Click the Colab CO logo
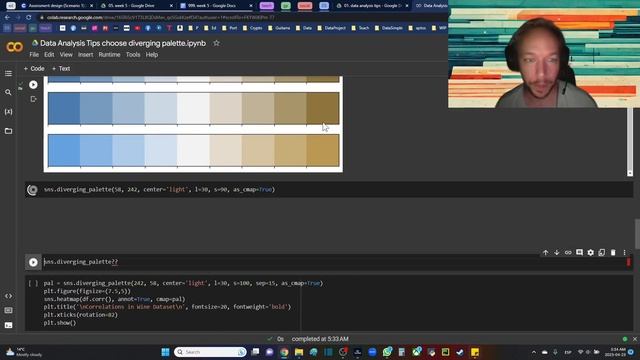This screenshot has height=360, width=640. [14, 47]
